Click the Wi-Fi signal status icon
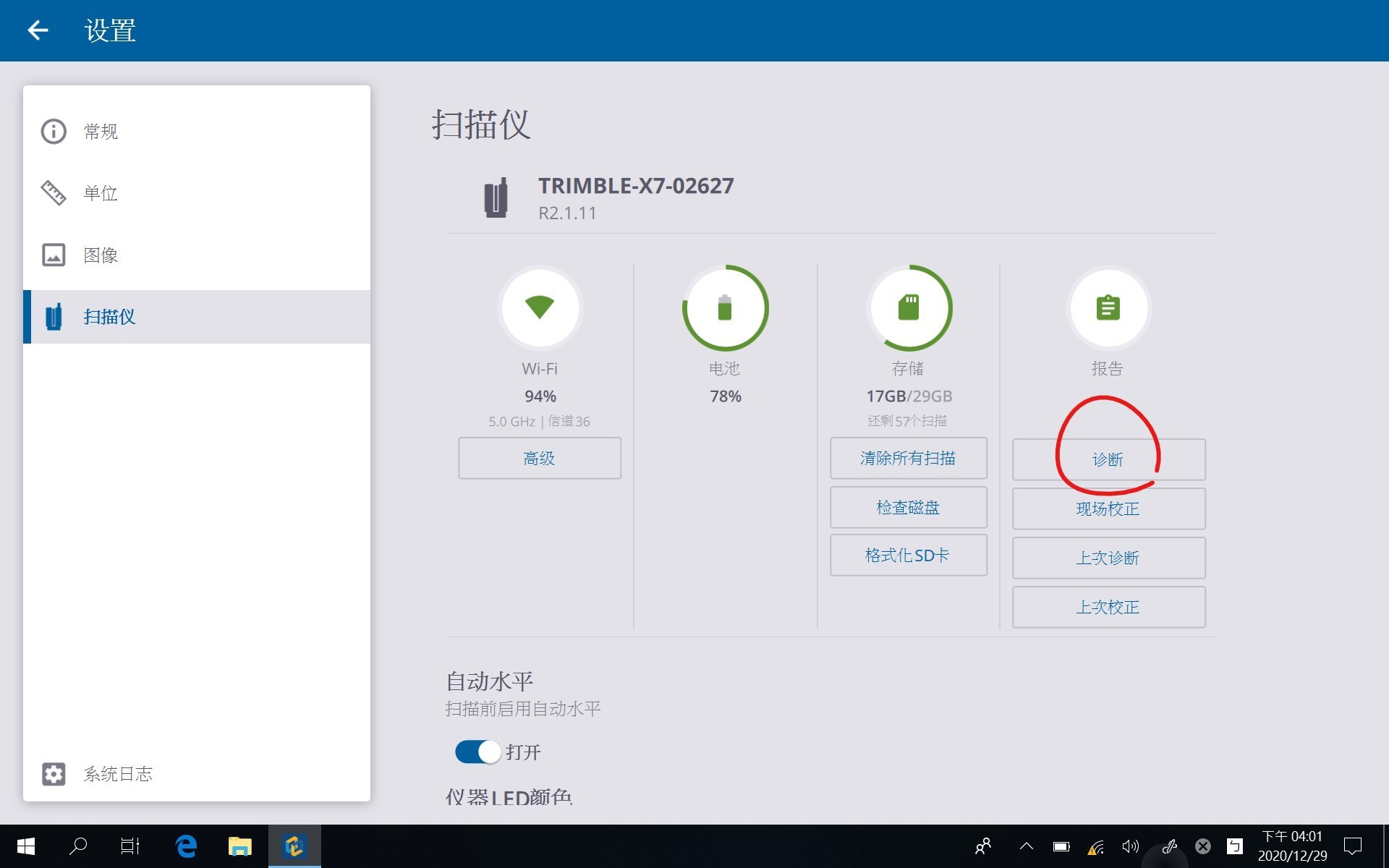Viewport: 1389px width, 868px height. tap(540, 308)
